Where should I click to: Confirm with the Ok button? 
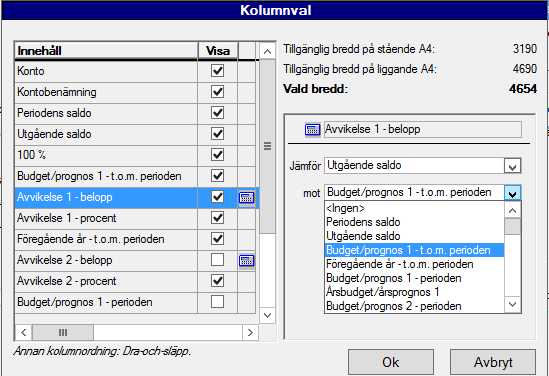(391, 362)
